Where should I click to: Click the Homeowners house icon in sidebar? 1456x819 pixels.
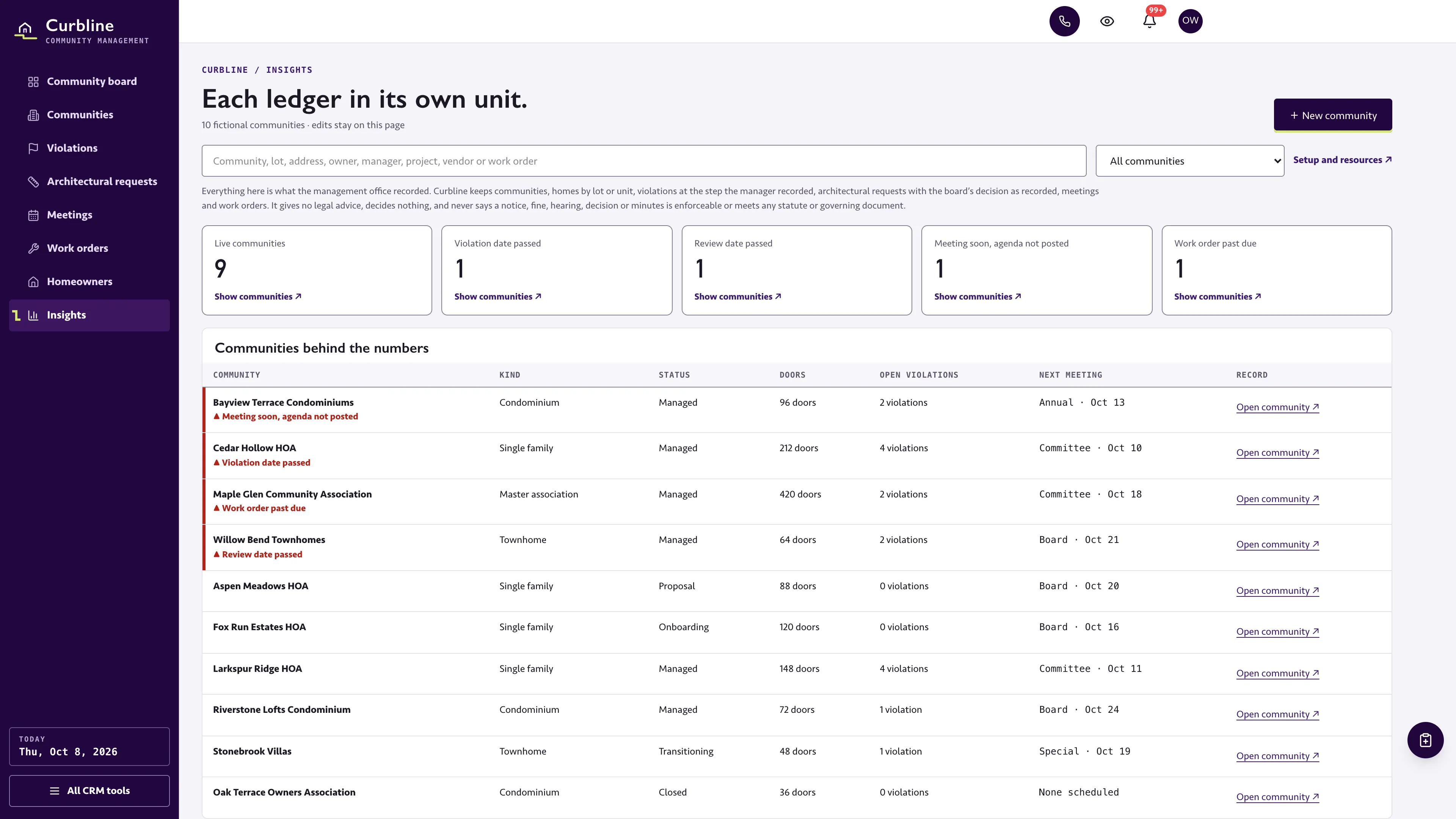tap(33, 281)
